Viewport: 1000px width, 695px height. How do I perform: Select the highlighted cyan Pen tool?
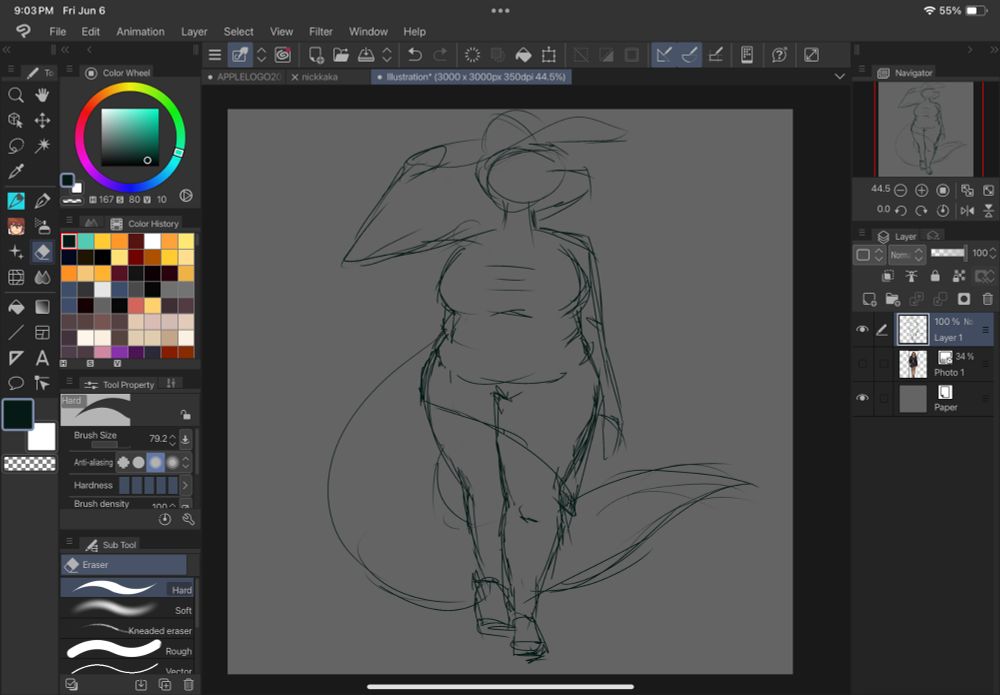(16, 201)
